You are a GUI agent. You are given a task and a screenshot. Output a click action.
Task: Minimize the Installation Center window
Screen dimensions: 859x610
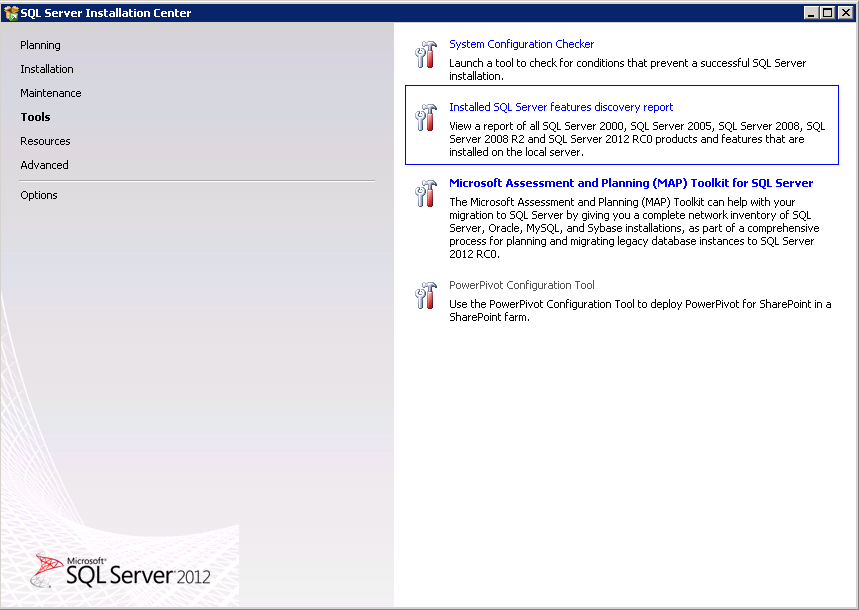(811, 13)
